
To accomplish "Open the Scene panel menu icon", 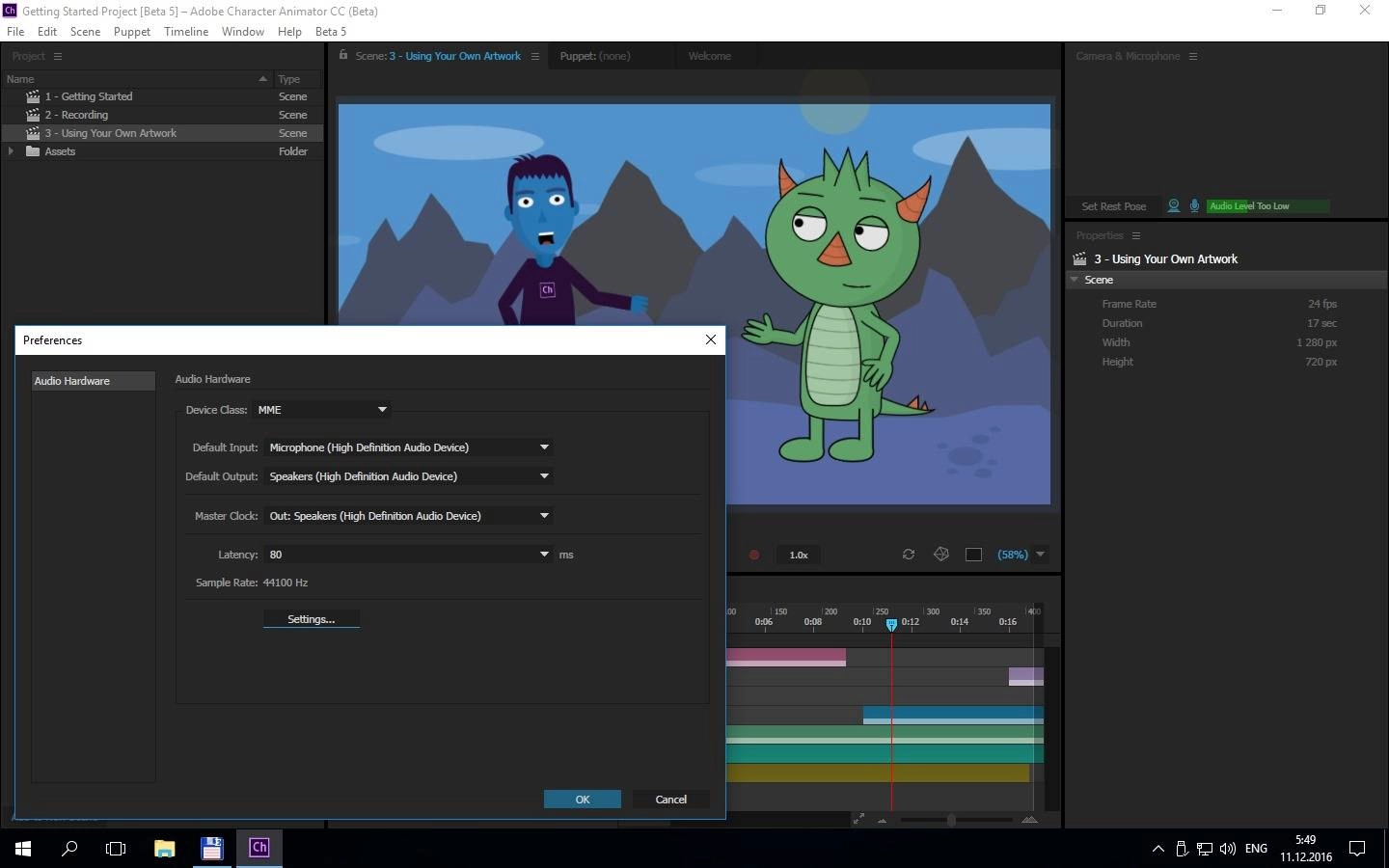I will point(535,56).
